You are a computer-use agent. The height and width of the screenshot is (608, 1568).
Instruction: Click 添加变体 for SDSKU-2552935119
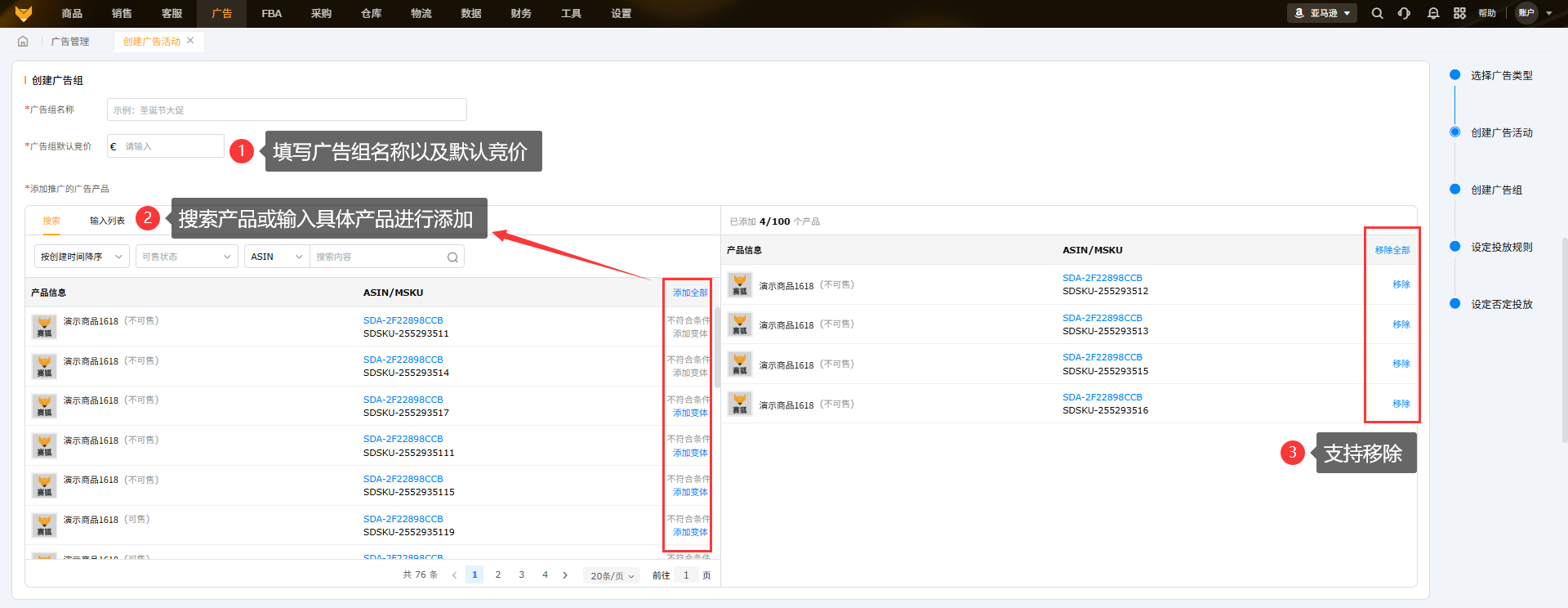tap(690, 532)
